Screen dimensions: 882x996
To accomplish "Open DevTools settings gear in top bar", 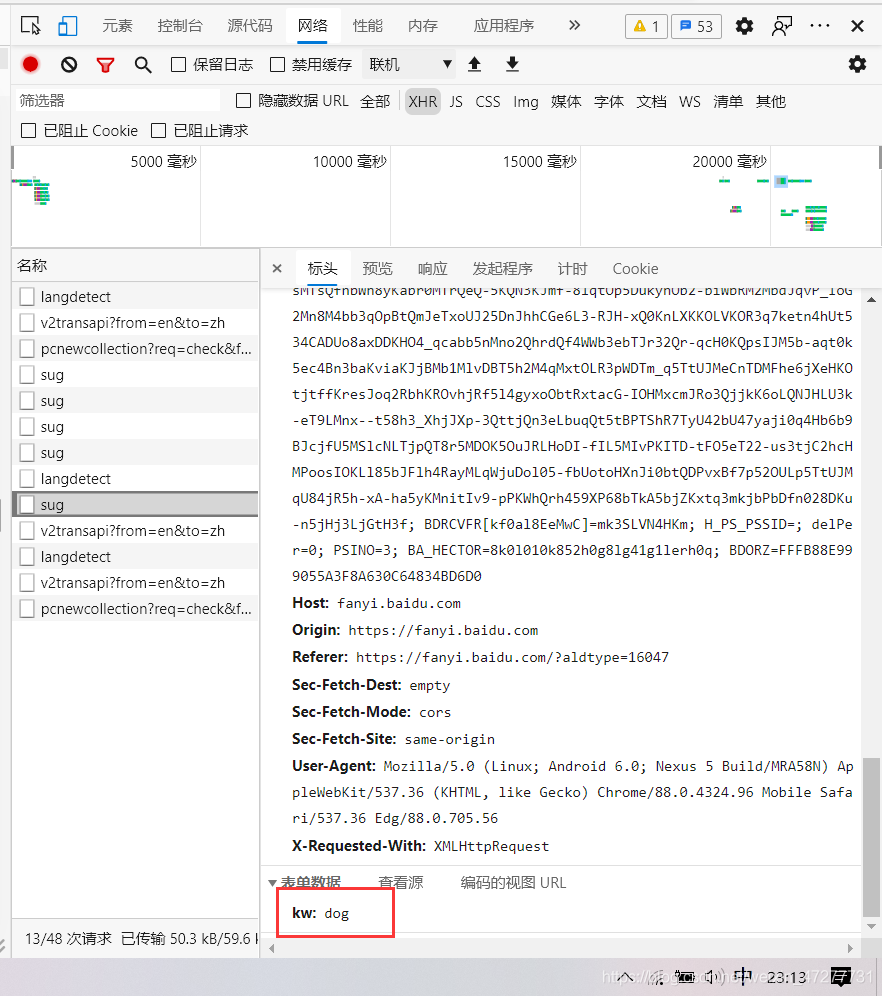I will [x=744, y=26].
